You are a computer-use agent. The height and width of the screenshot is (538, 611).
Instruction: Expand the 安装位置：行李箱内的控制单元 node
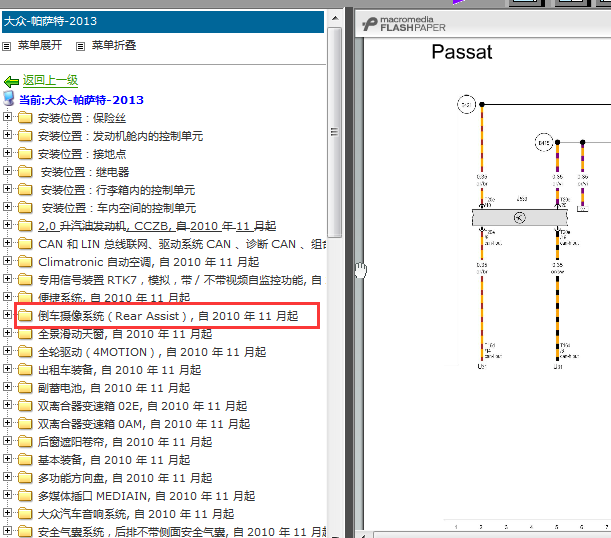click(7, 189)
